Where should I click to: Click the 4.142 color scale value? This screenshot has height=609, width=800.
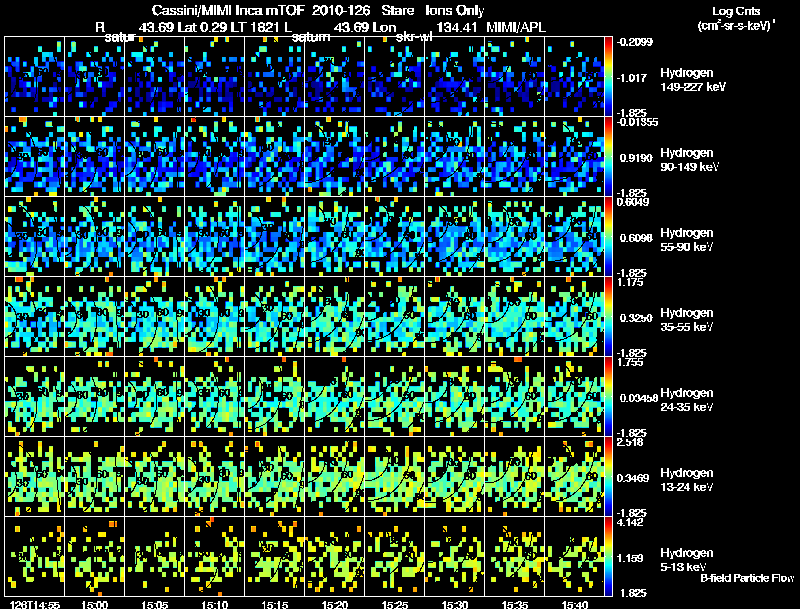coord(630,522)
